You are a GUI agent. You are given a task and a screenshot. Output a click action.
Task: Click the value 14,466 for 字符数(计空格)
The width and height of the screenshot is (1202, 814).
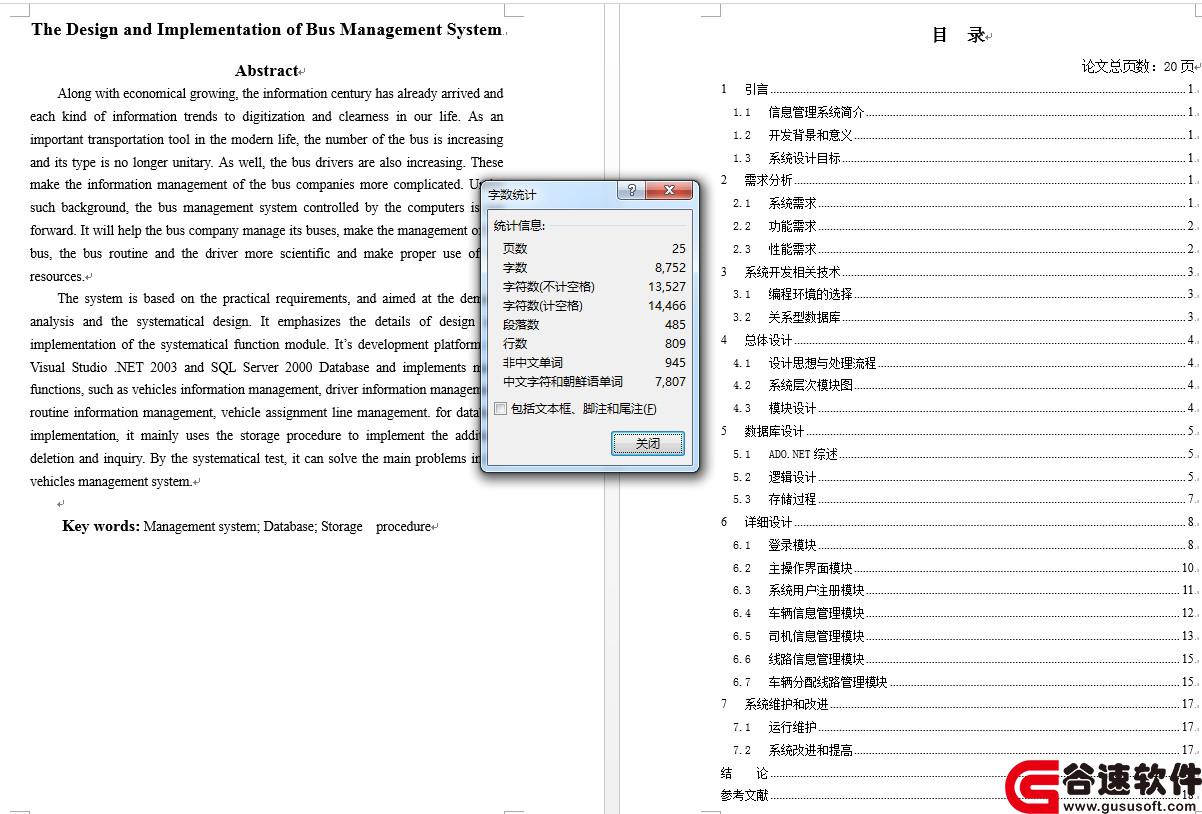click(x=667, y=306)
